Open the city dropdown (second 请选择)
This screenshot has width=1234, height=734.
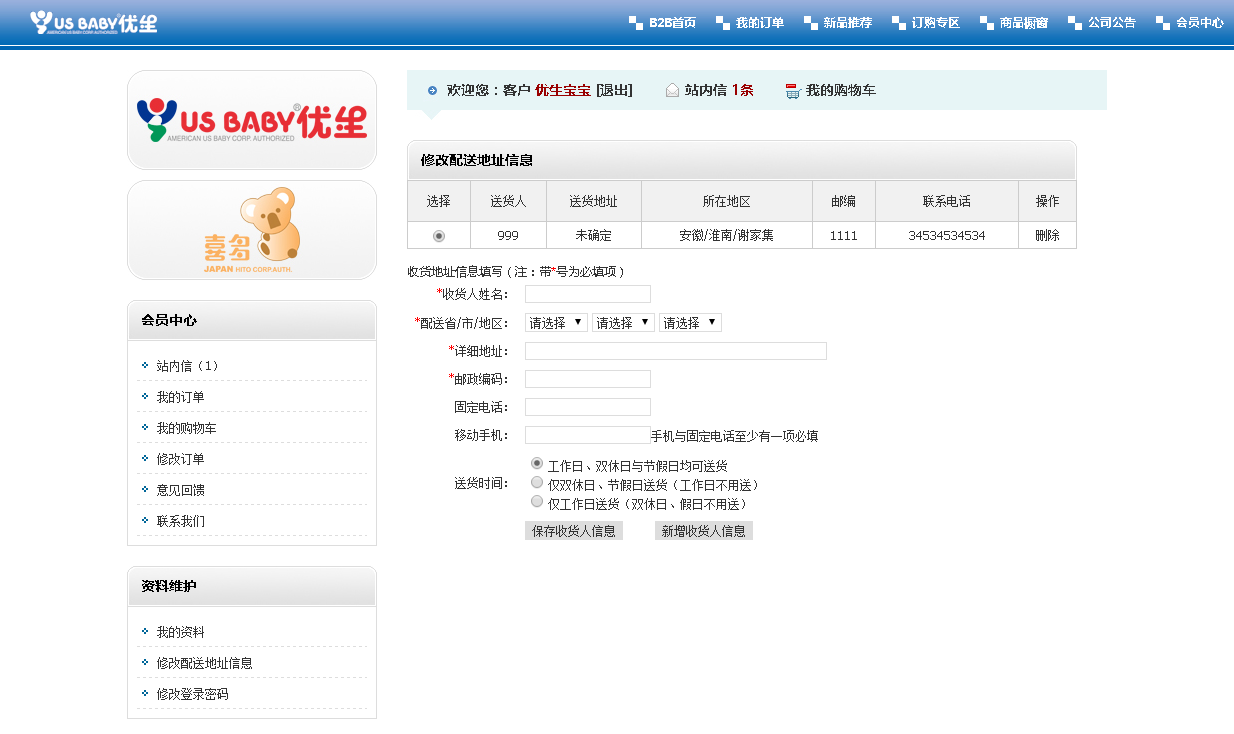pyautogui.click(x=623, y=323)
